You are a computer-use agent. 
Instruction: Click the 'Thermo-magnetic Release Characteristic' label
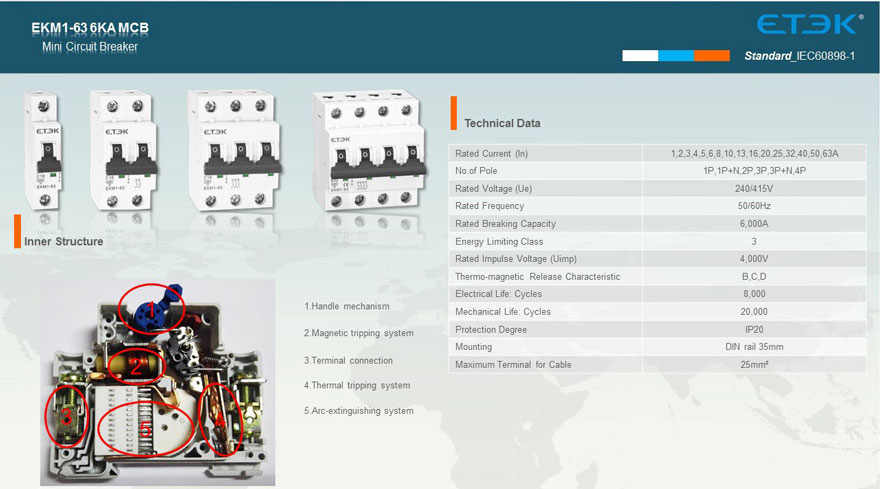click(537, 276)
